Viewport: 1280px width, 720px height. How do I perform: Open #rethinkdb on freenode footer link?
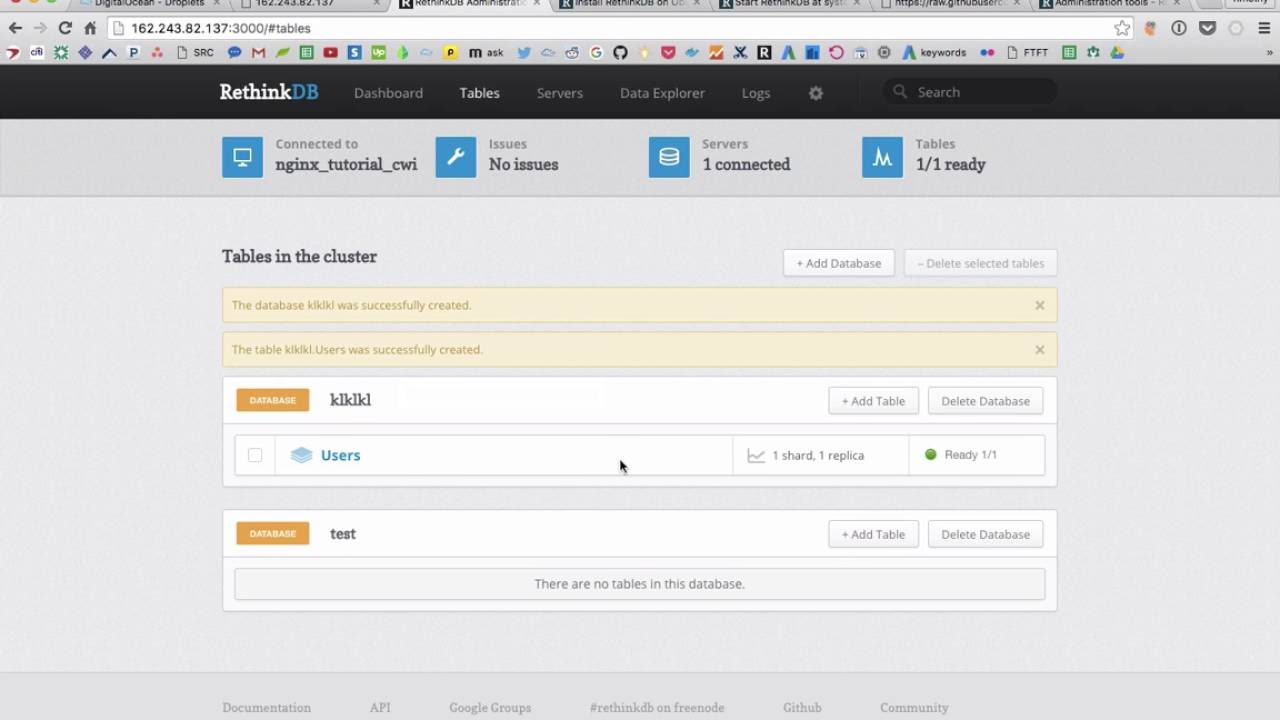(x=657, y=707)
